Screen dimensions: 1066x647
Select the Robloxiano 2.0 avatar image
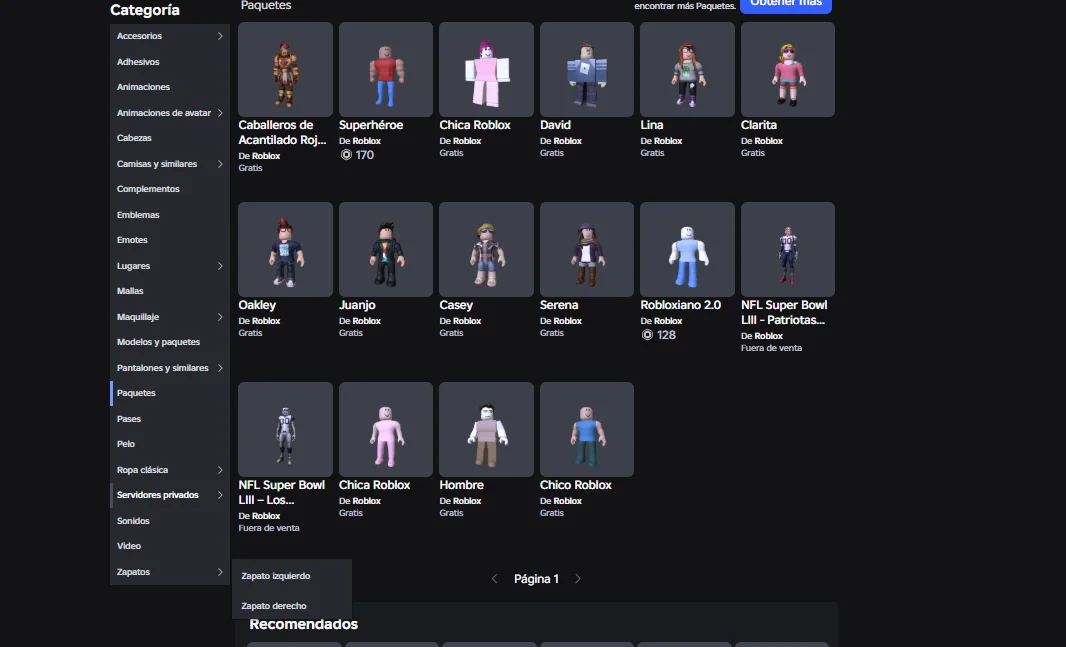[x=687, y=249]
